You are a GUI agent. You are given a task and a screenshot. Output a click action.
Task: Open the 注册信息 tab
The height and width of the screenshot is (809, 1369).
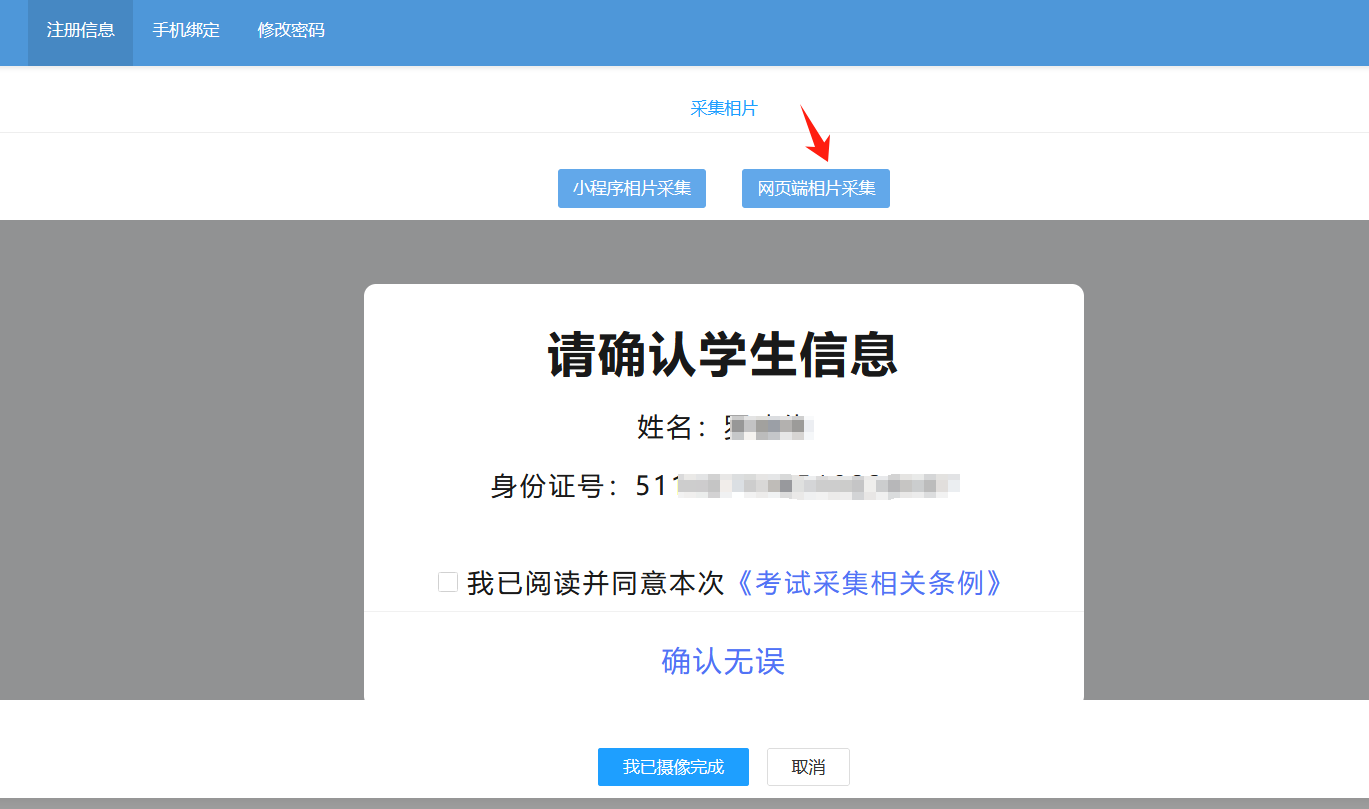[x=80, y=30]
